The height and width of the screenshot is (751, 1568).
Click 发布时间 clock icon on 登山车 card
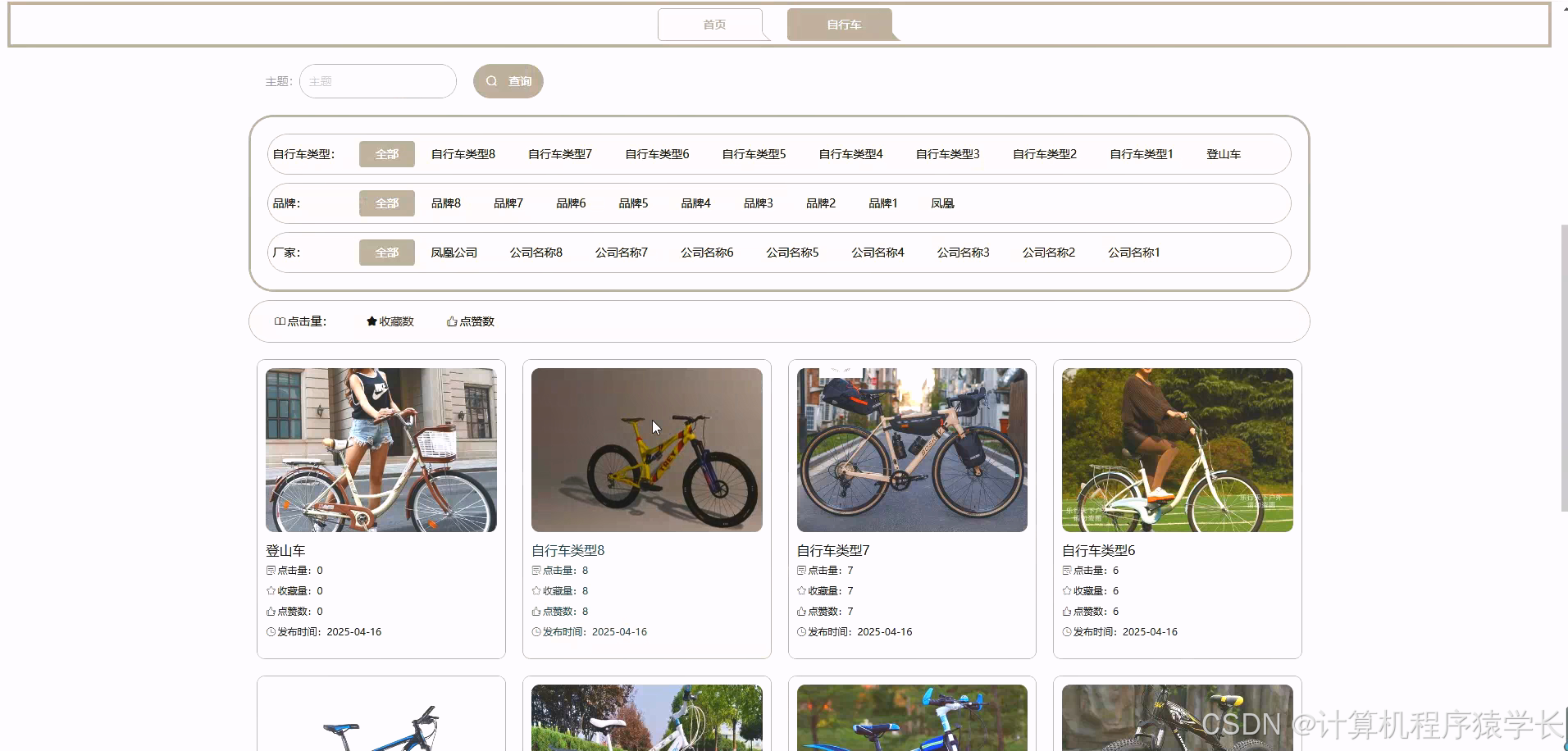pos(271,632)
